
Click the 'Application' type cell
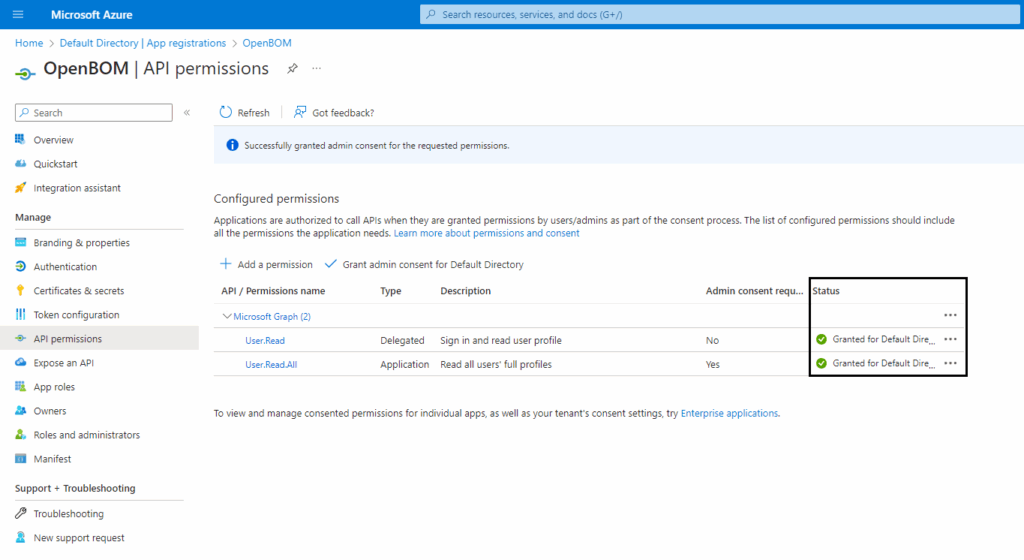[x=404, y=364]
